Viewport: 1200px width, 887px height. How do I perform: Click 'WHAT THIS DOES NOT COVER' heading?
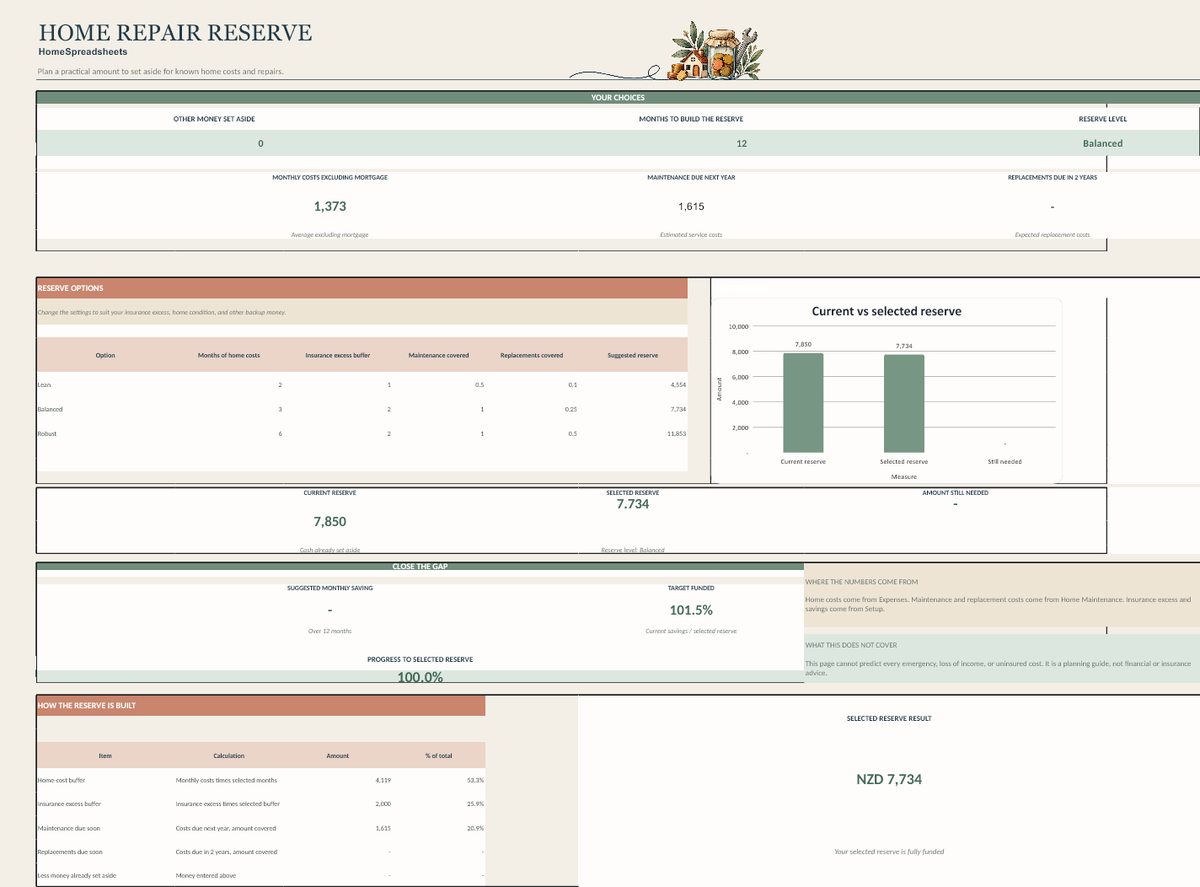851,645
